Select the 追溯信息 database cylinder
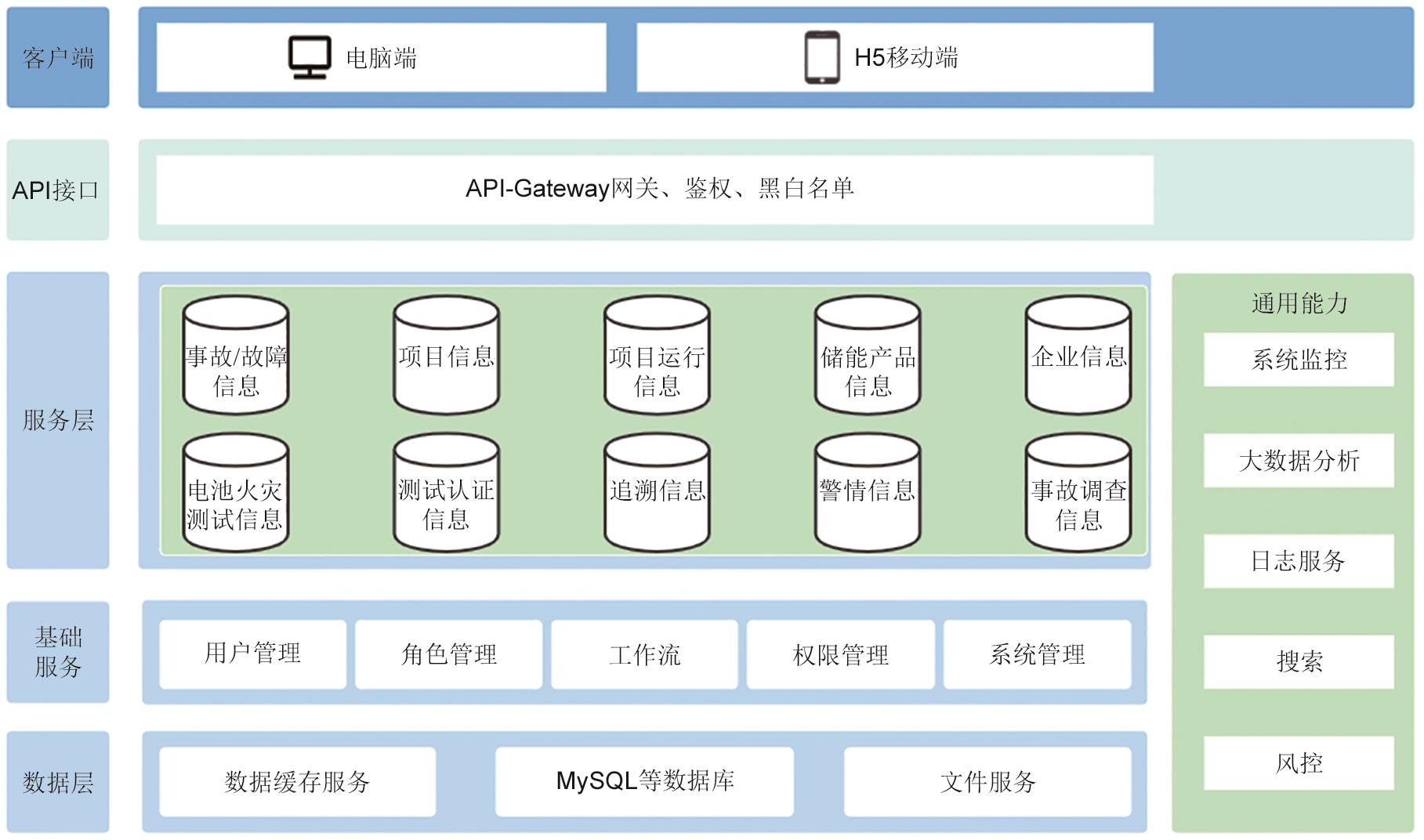 (x=657, y=494)
